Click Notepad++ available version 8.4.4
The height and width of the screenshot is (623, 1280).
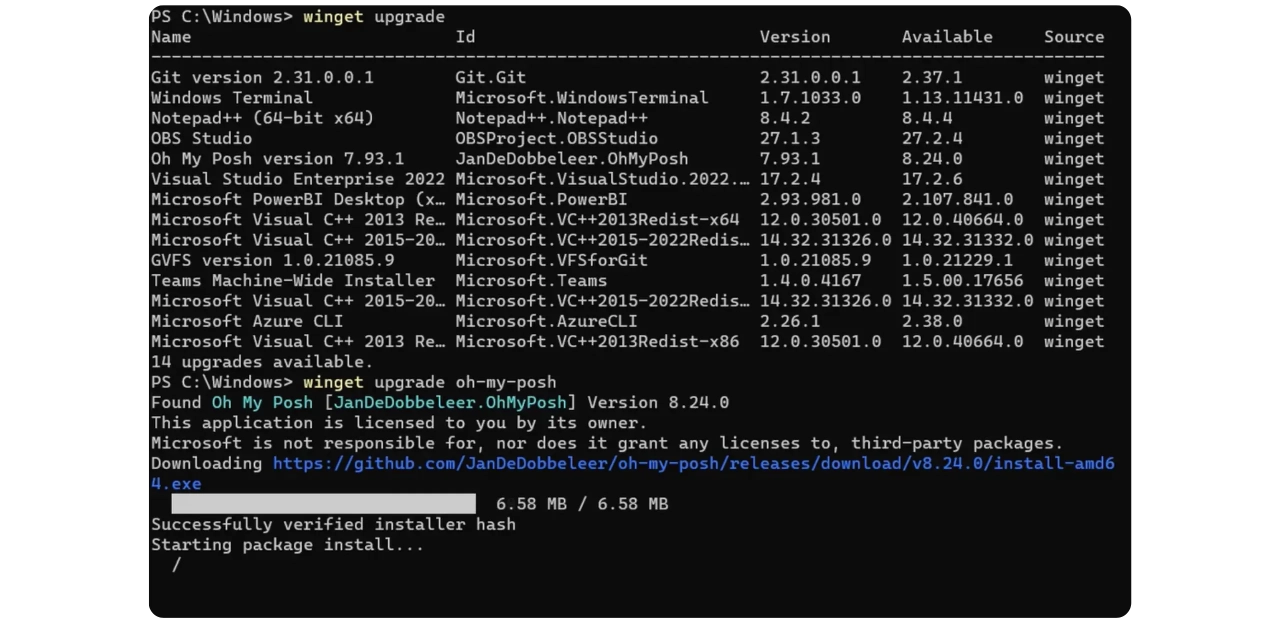(927, 118)
